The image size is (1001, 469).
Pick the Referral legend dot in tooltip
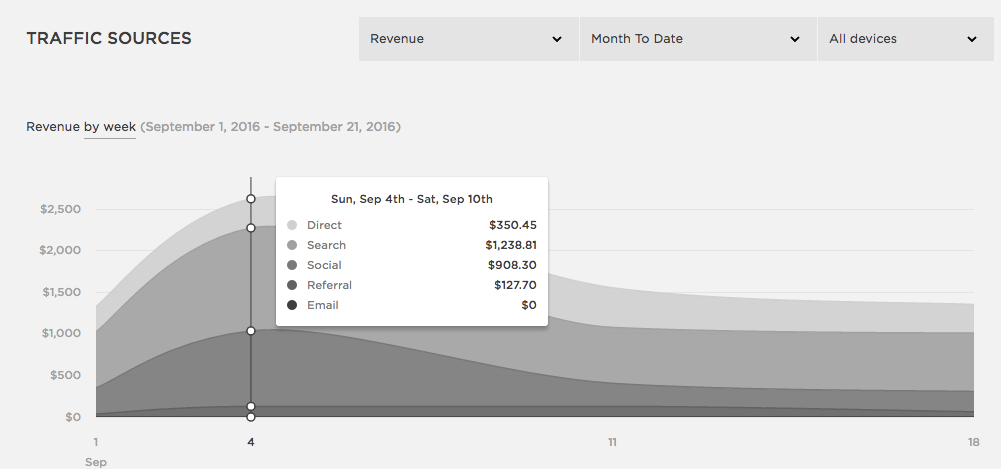tap(292, 285)
